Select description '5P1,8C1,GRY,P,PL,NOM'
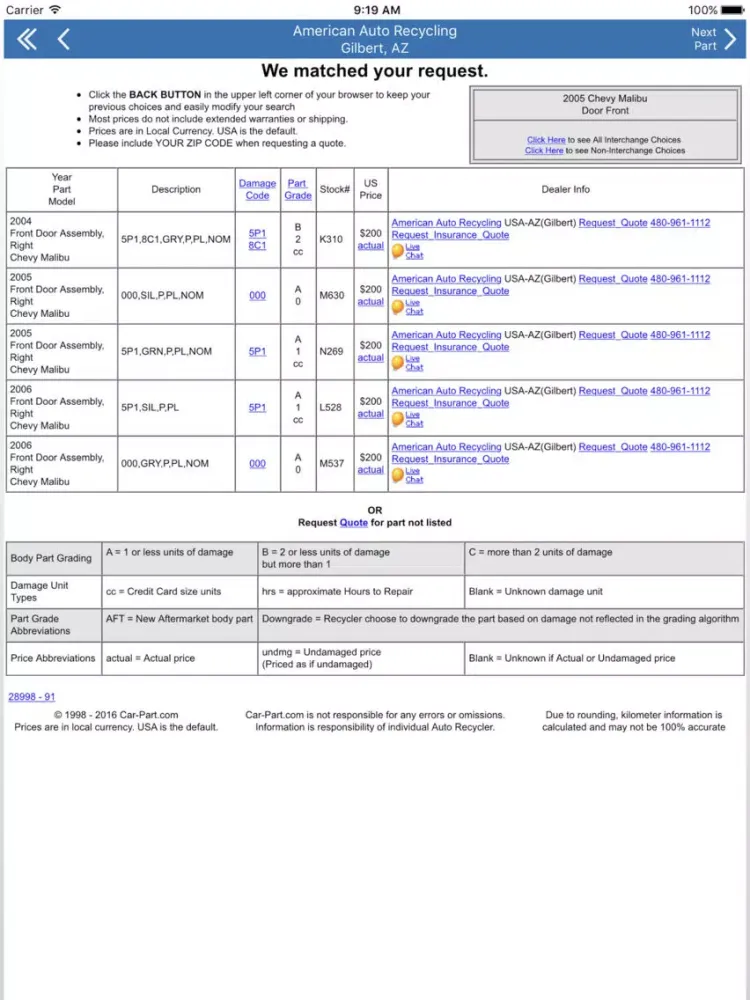 [x=176, y=239]
